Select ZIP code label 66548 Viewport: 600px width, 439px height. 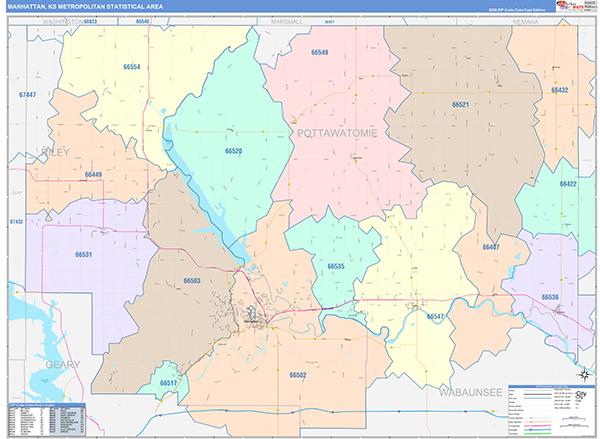pos(142,21)
